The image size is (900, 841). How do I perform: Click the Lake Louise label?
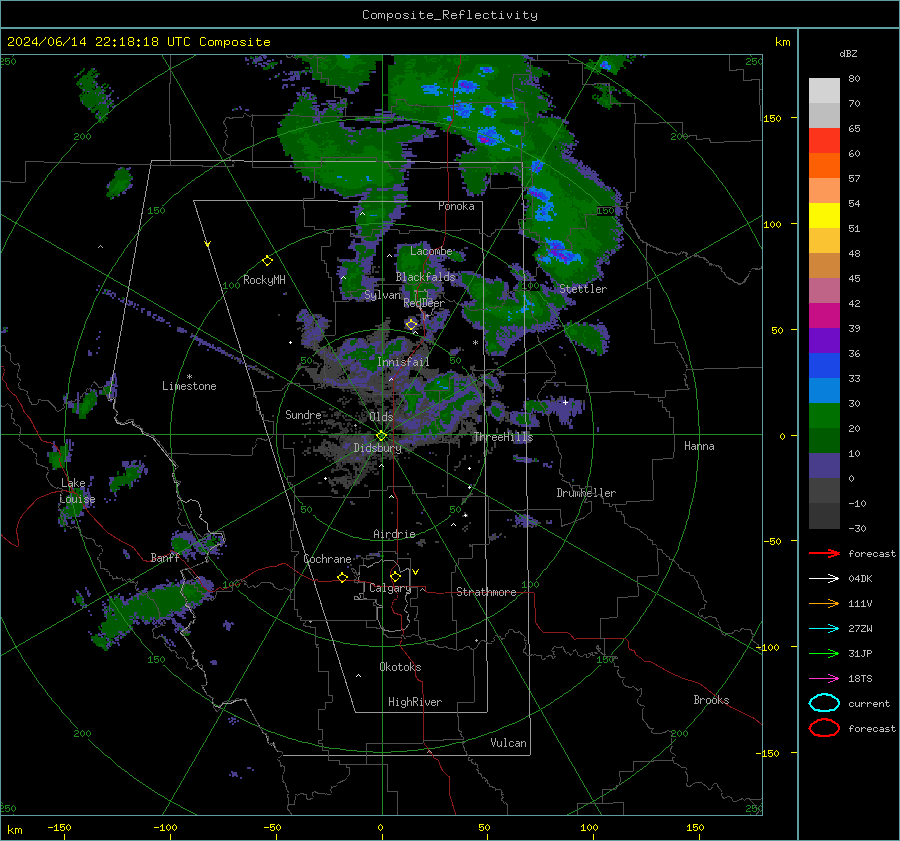click(77, 491)
